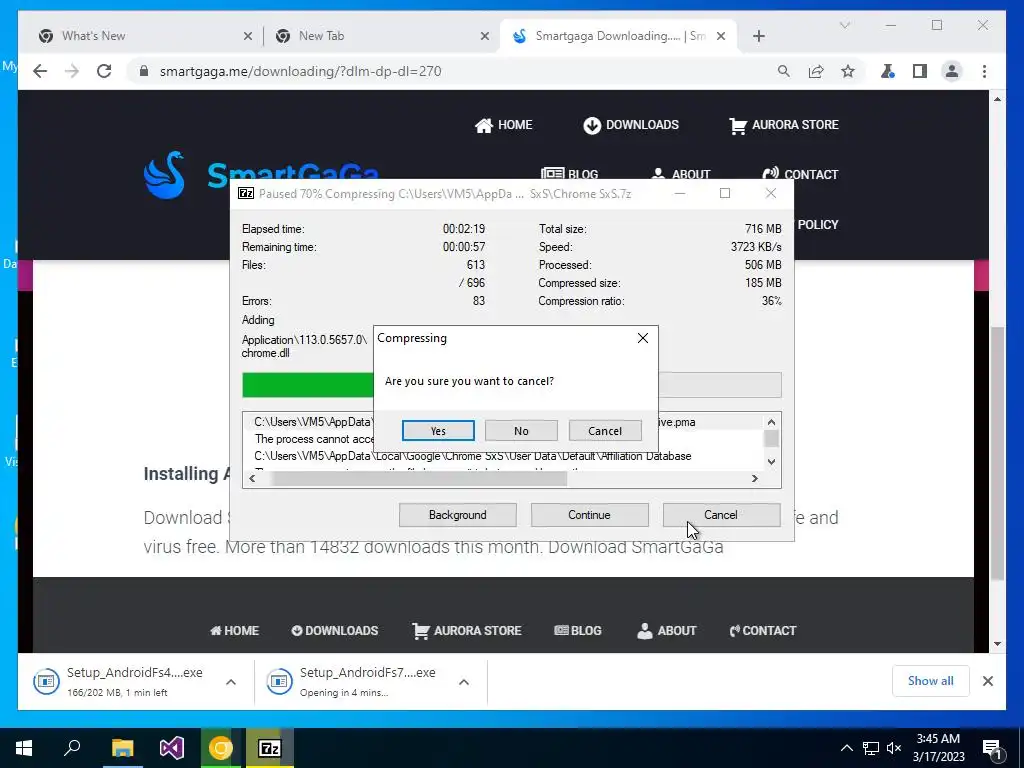Open a new Chrome tab
Viewport: 1024px width, 768px height.
pyautogui.click(x=758, y=37)
